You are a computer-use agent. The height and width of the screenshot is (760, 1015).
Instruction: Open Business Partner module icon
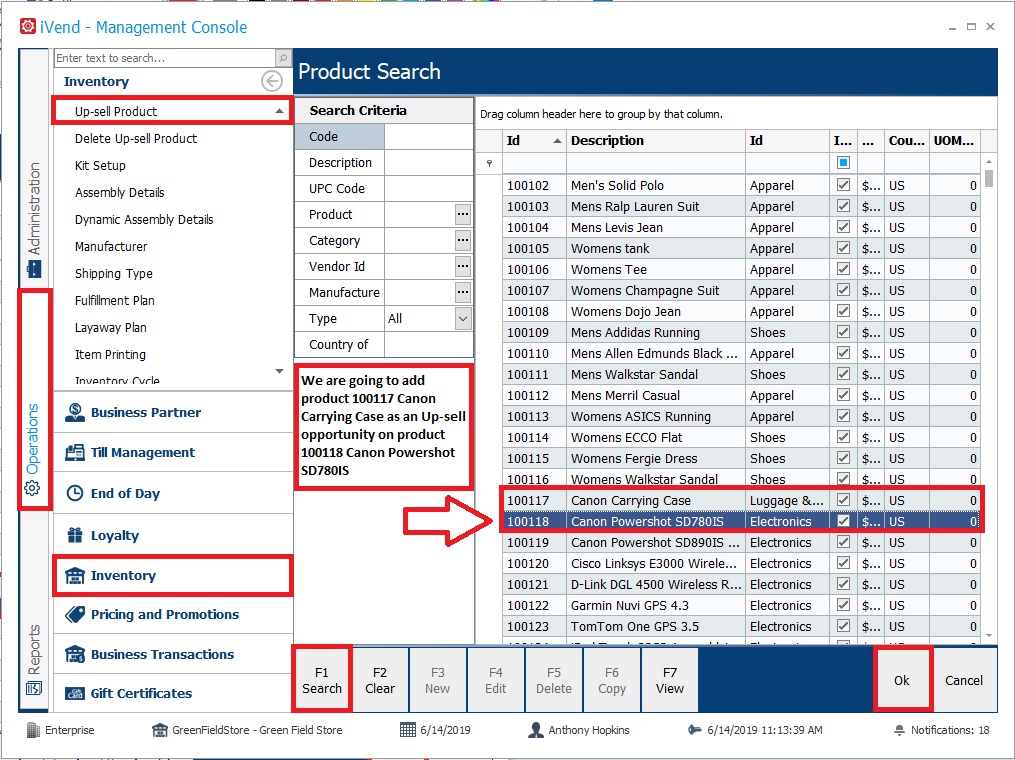tap(75, 412)
